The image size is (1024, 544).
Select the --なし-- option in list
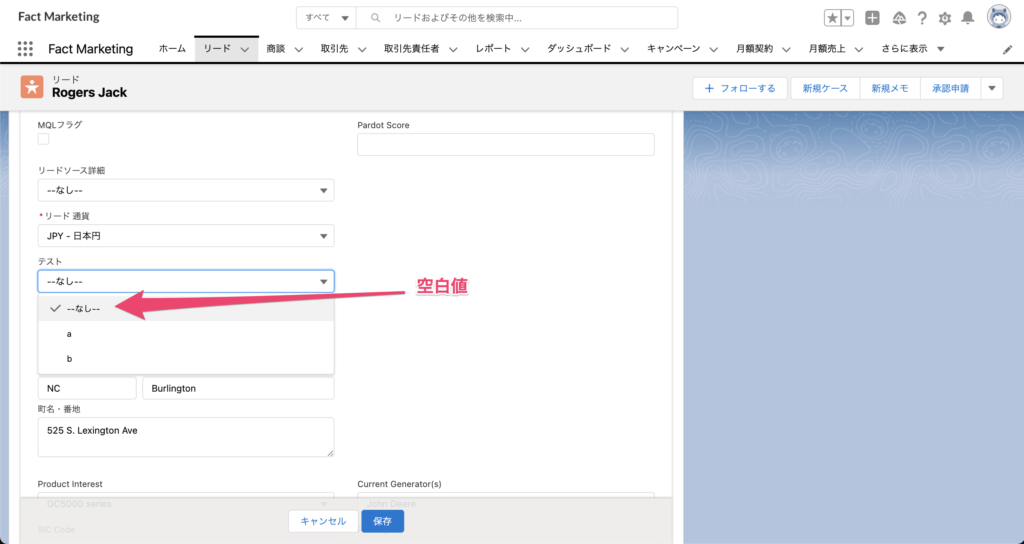click(186, 308)
